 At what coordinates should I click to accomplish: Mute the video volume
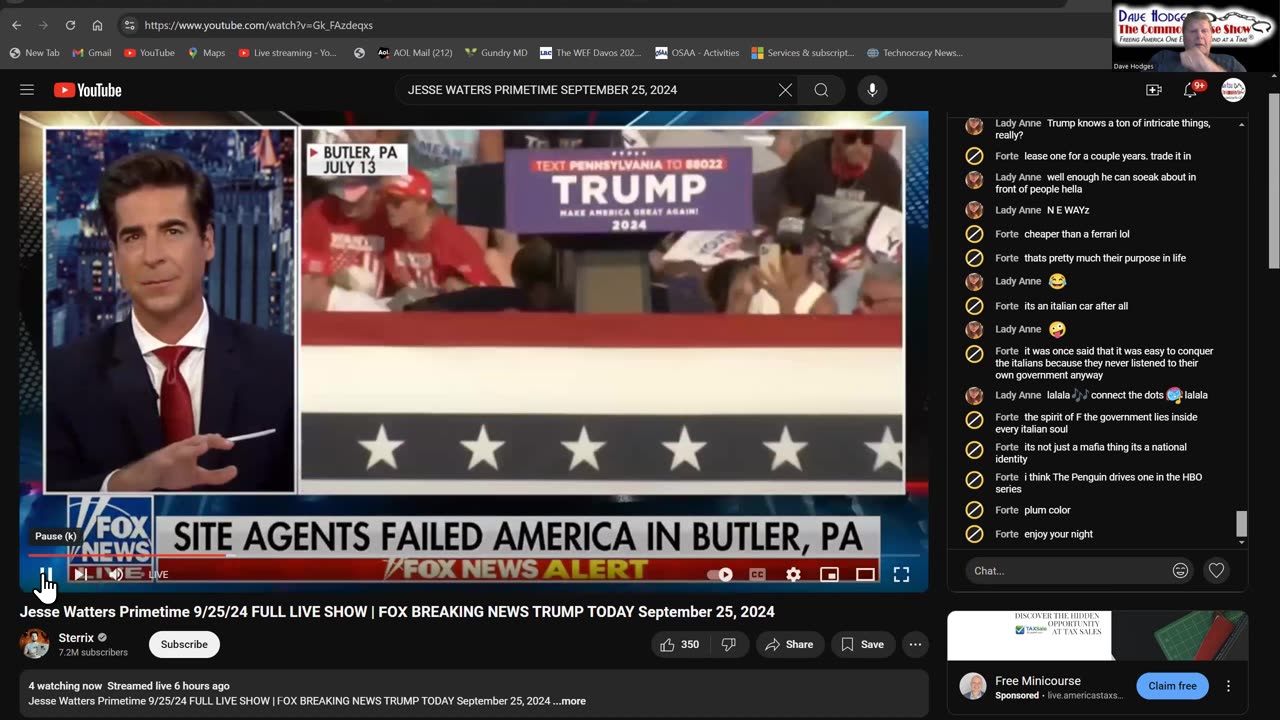(115, 574)
